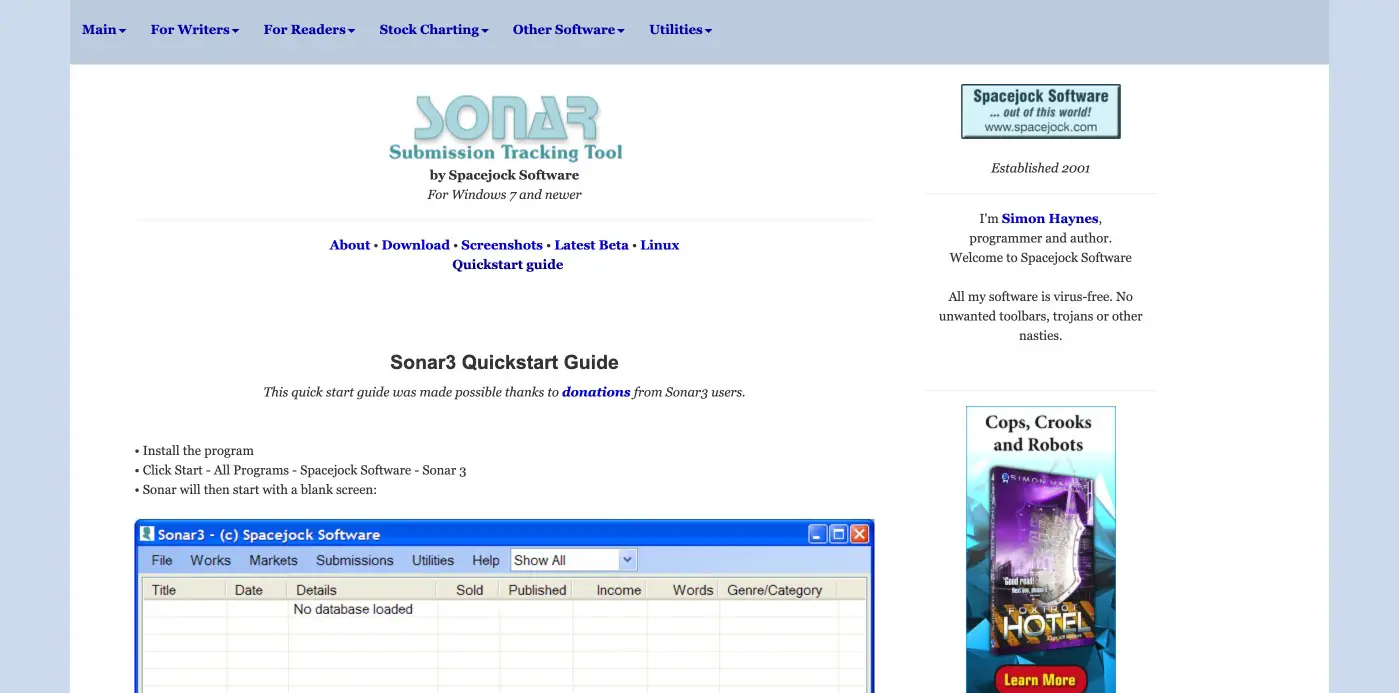Viewport: 1399px width, 693px height.
Task: Open the Works menu in the Sonar3 window
Action: tap(210, 561)
